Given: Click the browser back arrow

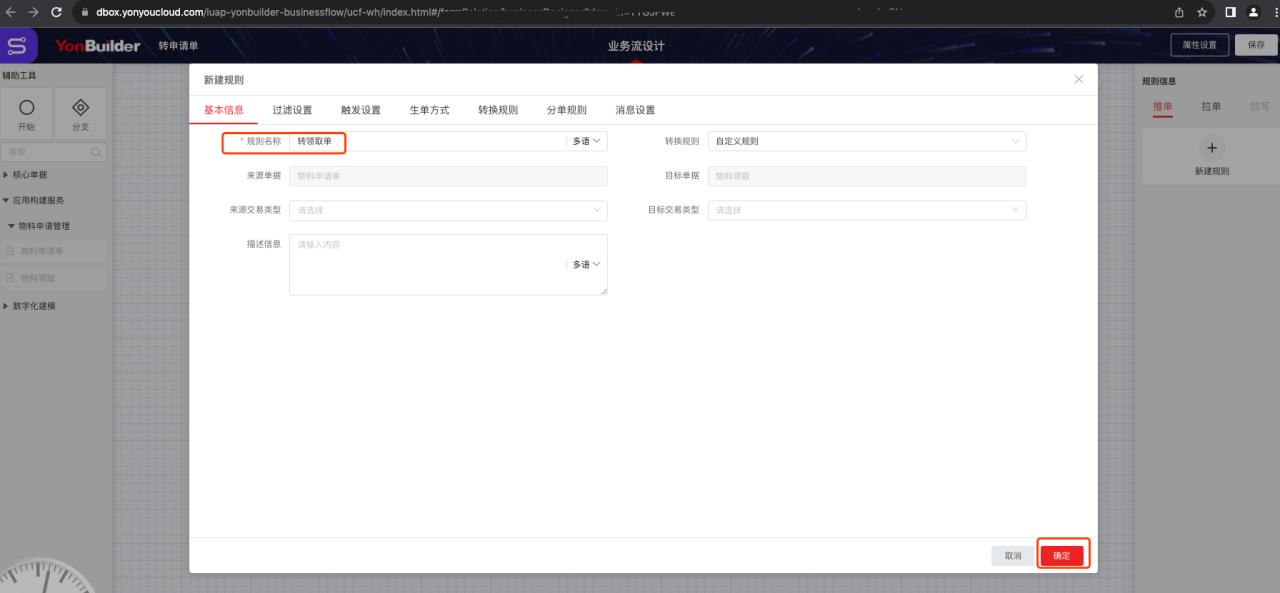Looking at the screenshot, I should point(11,12).
